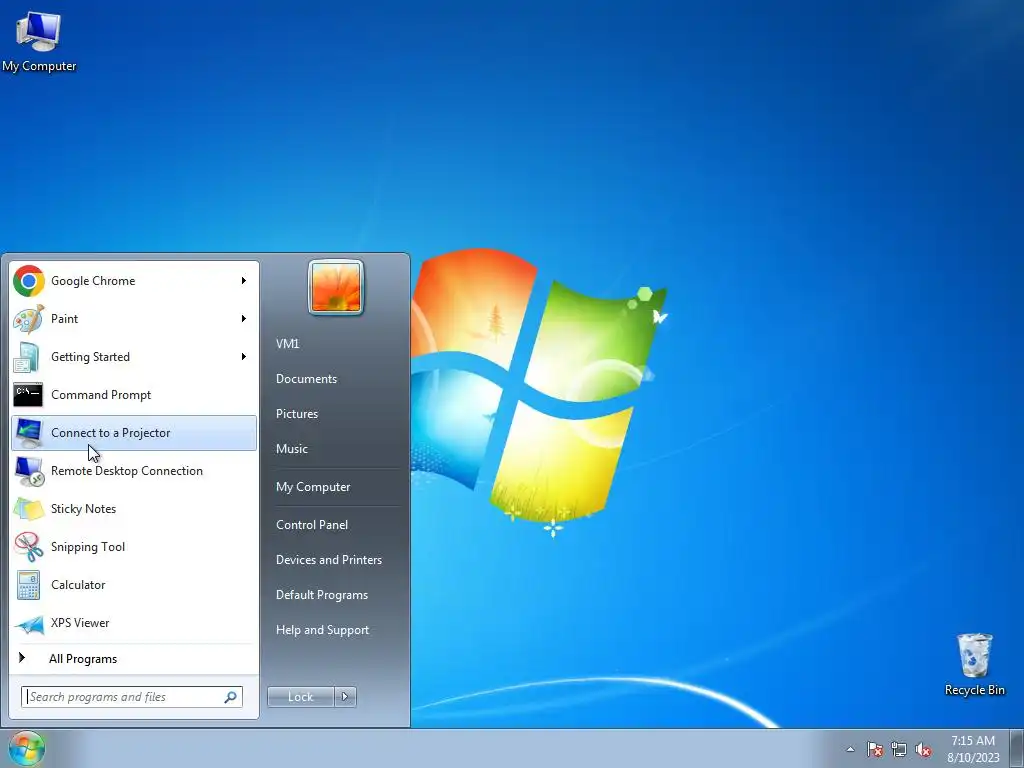The width and height of the screenshot is (1024, 768).
Task: Expand Paint recent files arrow
Action: pos(244,319)
